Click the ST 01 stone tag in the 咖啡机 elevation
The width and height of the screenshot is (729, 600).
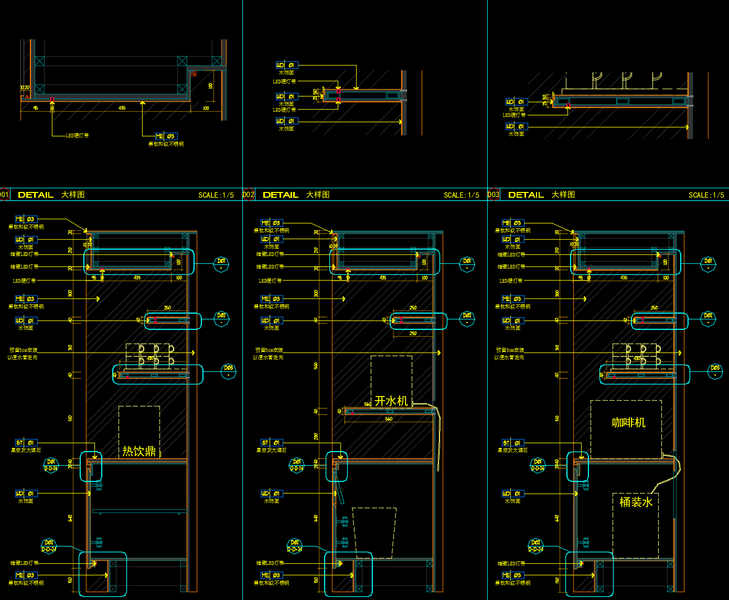click(513, 443)
